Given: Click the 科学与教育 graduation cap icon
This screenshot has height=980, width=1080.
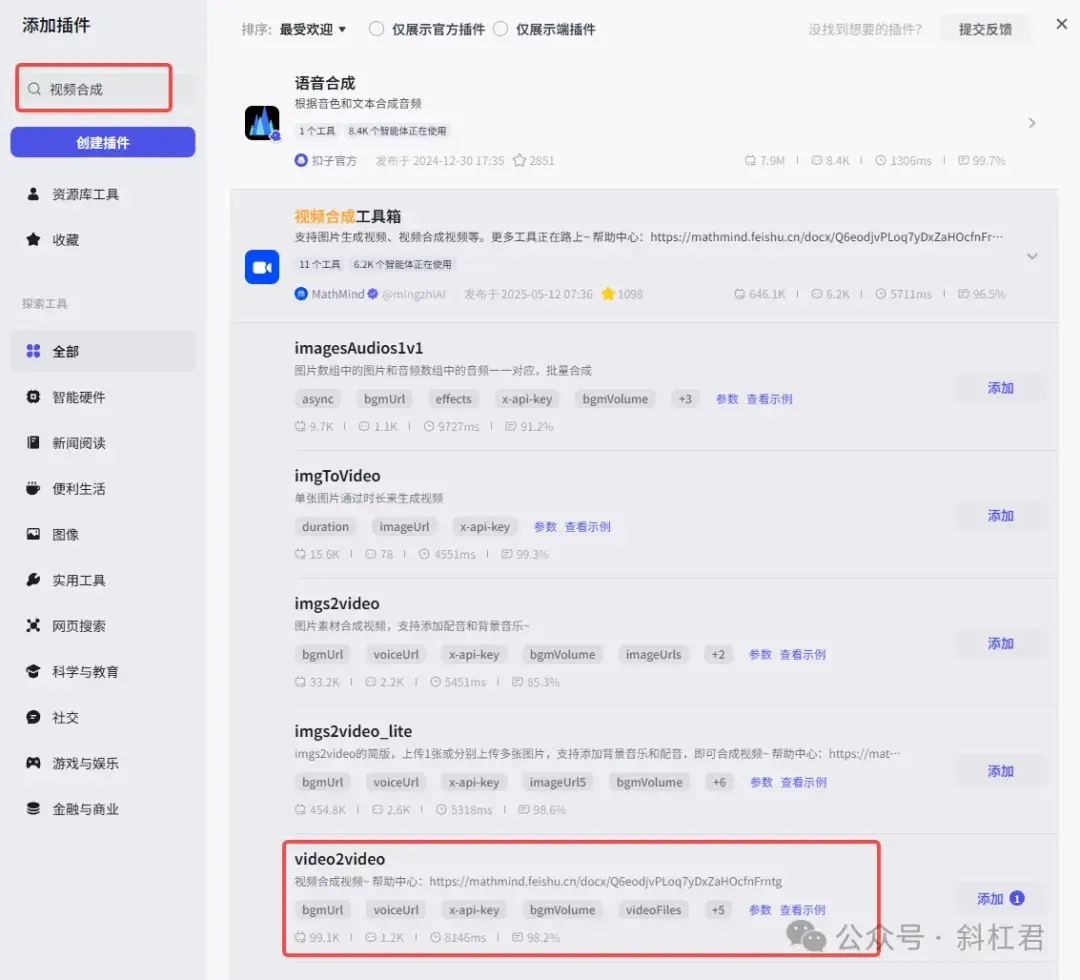Looking at the screenshot, I should click(x=33, y=671).
